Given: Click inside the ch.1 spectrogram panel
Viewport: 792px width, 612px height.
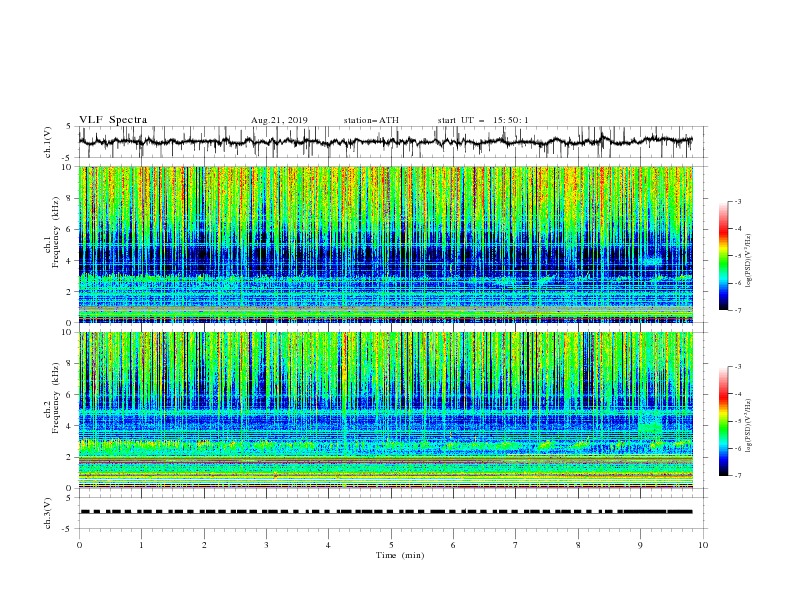Looking at the screenshot, I should point(385,244).
